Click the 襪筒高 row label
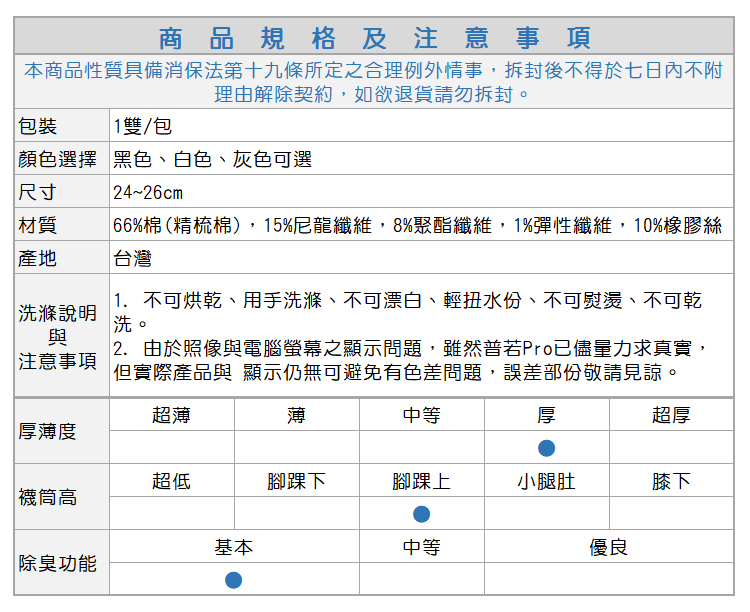The image size is (750, 612). [x=48, y=497]
